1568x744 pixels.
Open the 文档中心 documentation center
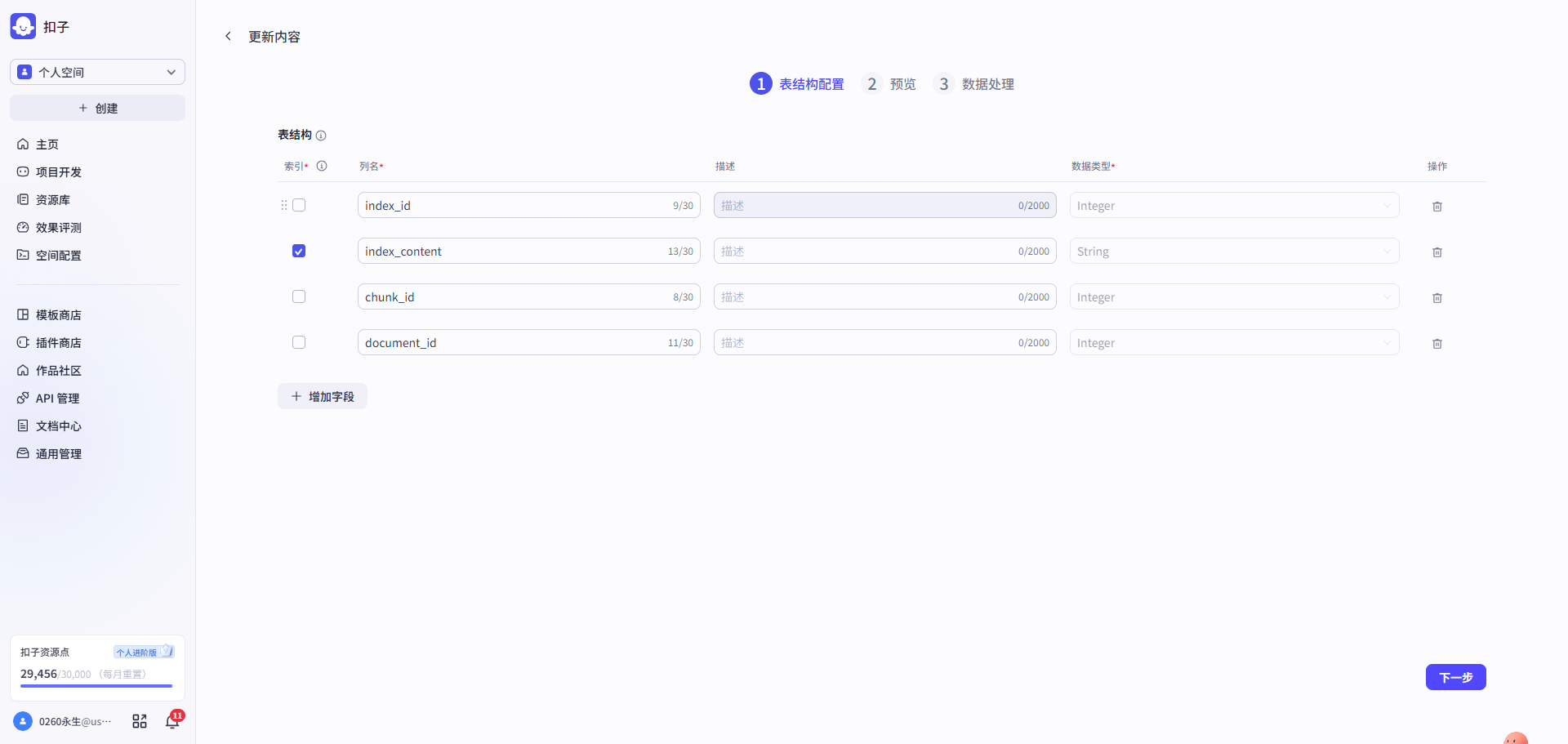(x=58, y=425)
